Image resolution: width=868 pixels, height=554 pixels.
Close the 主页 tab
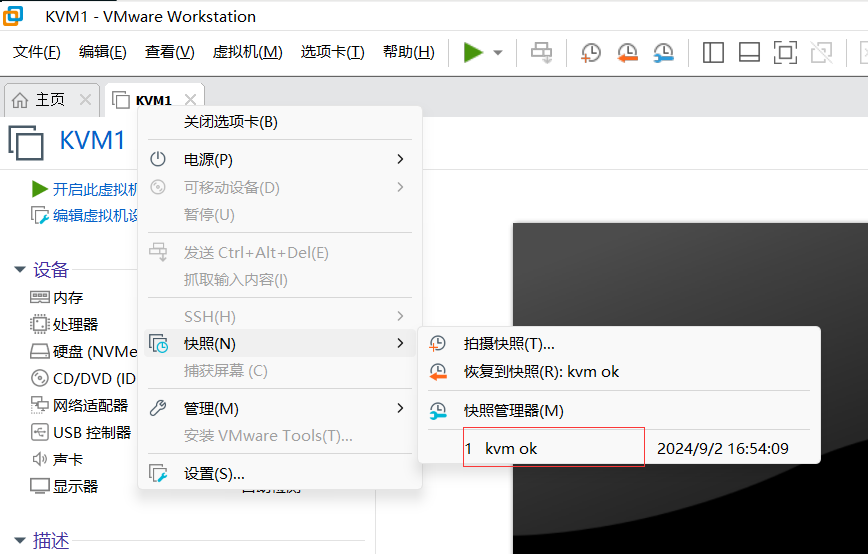click(x=85, y=100)
